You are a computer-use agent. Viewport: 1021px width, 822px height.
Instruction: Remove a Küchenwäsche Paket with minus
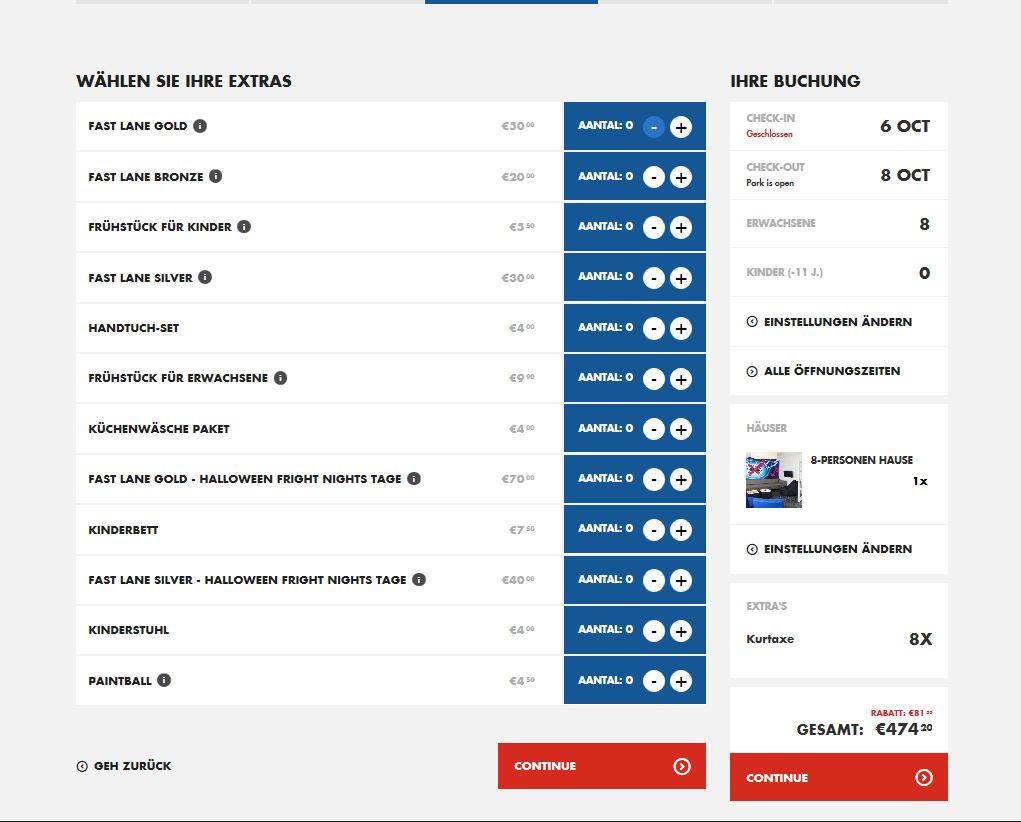tap(654, 429)
